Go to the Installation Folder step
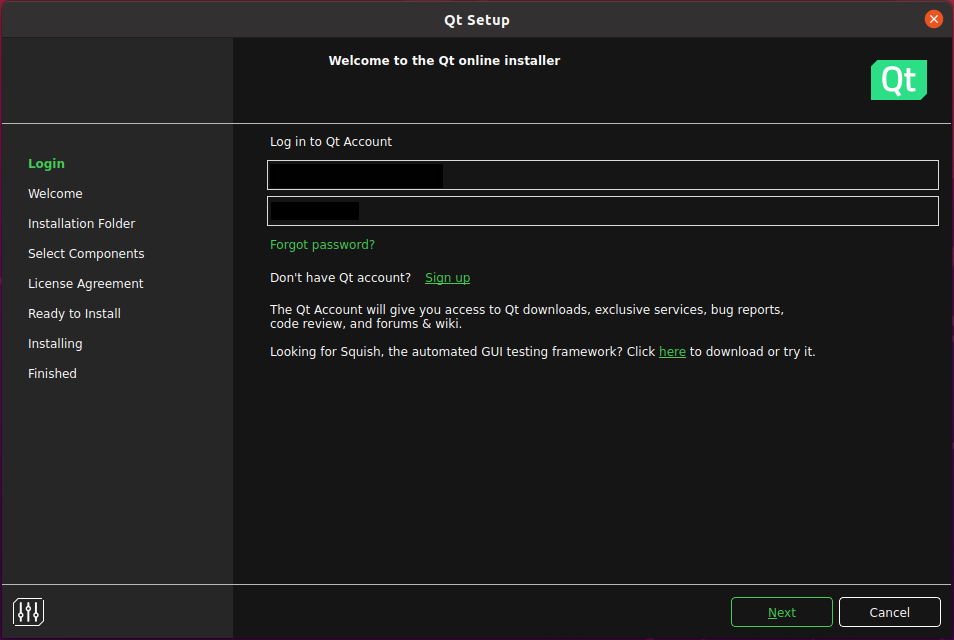 tap(81, 224)
